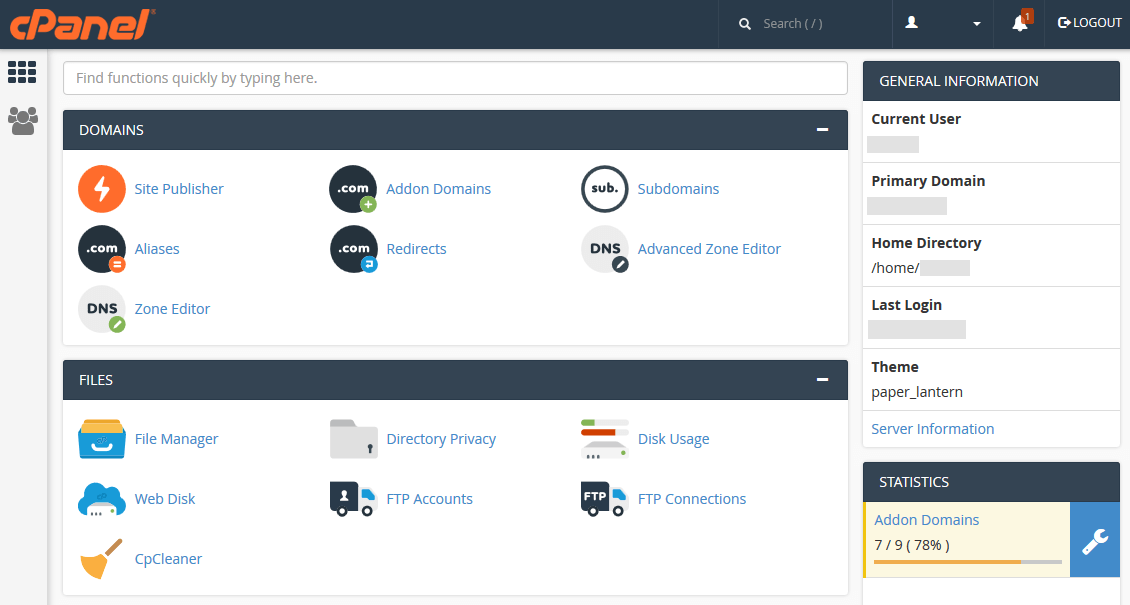Click the Addon Domains usage progress bar
The image size is (1130, 605).
click(x=967, y=562)
